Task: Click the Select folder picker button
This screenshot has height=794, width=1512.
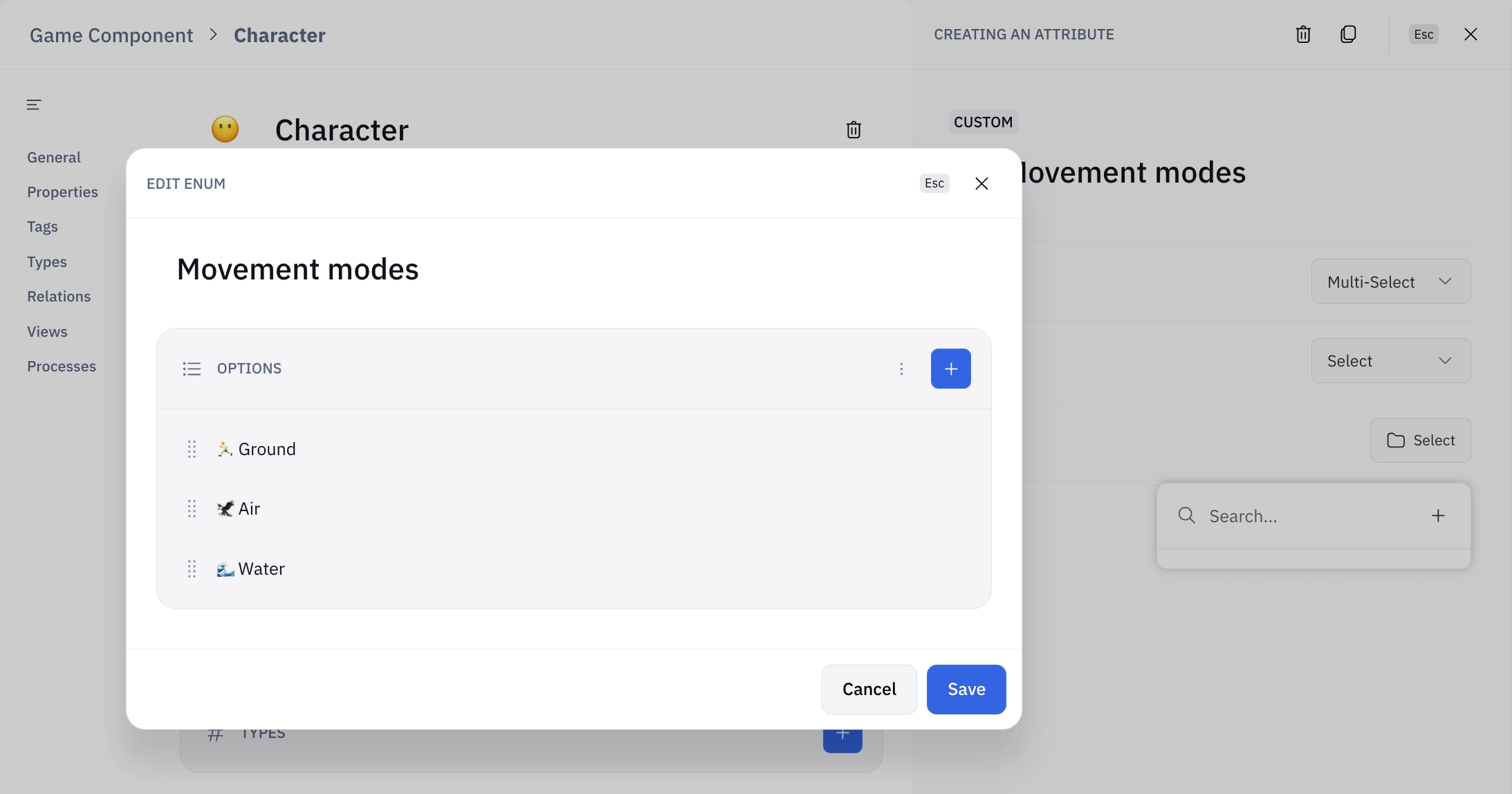Action: pyautogui.click(x=1420, y=440)
